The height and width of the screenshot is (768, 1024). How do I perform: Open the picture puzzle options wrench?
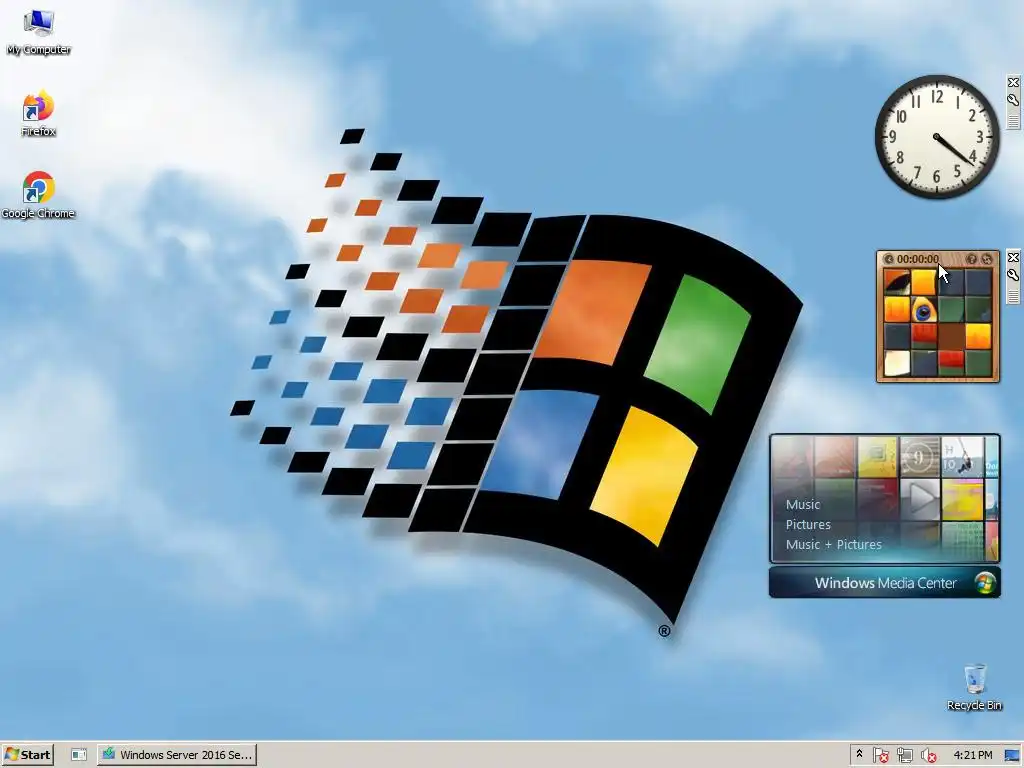click(x=1013, y=275)
